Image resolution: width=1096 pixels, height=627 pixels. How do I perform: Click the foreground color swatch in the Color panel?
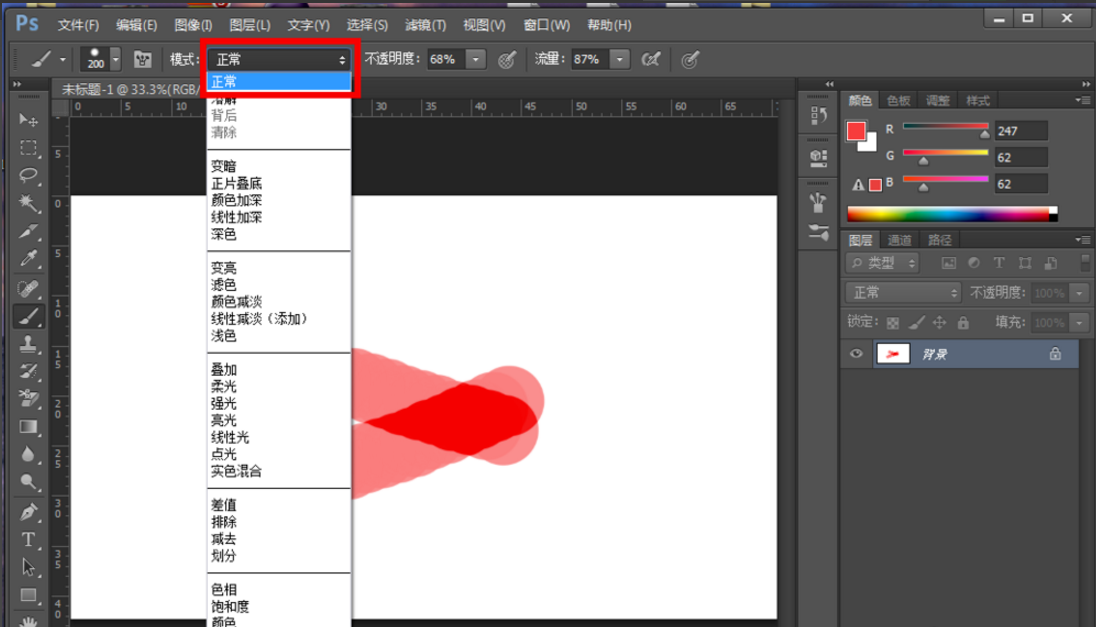point(857,131)
